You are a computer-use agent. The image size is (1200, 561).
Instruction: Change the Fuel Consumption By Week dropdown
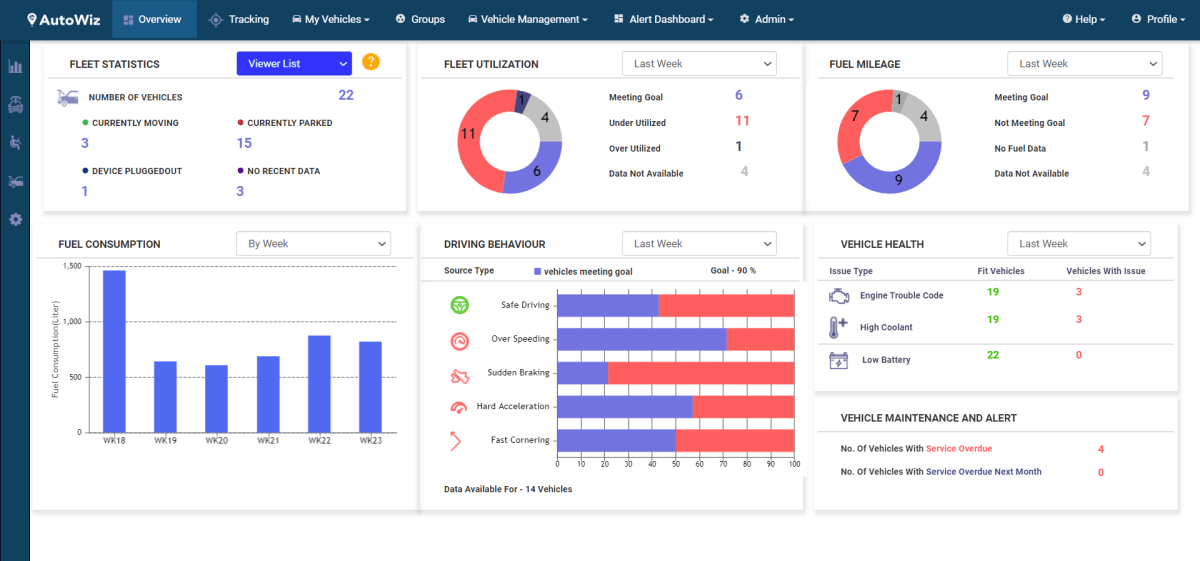[313, 243]
